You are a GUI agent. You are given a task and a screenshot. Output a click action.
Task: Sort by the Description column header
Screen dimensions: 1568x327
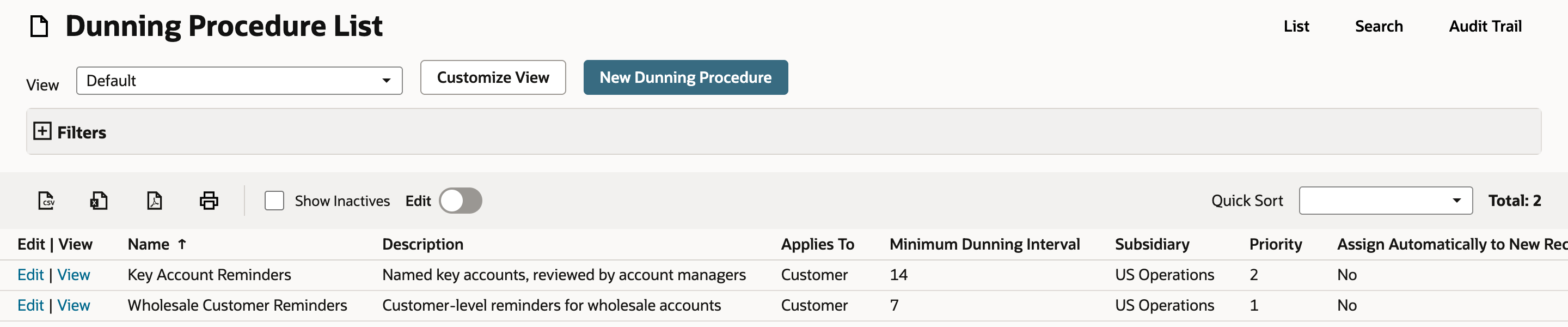422,244
